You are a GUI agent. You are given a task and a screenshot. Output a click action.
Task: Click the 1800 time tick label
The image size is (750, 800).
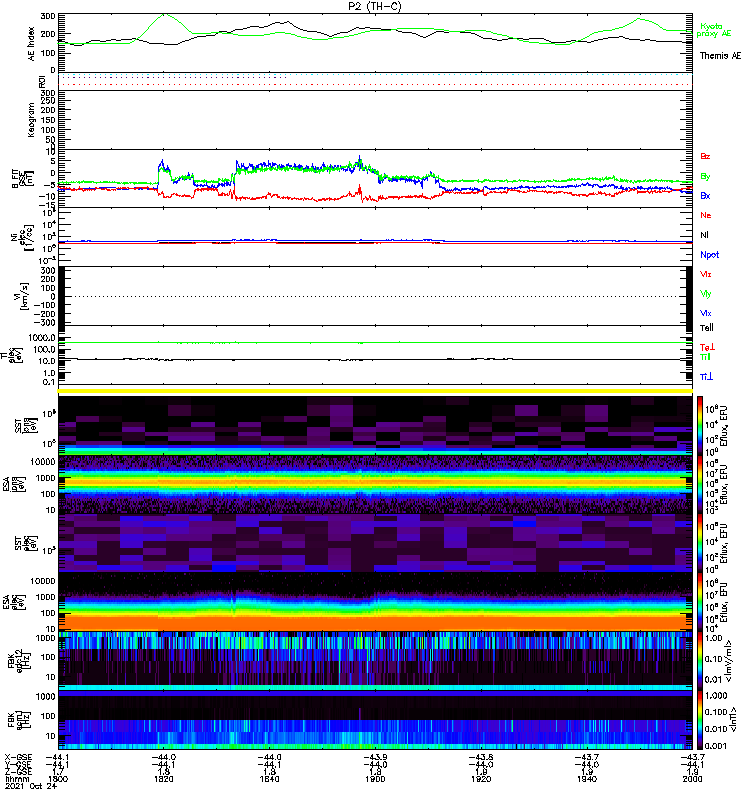pyautogui.click(x=58, y=779)
